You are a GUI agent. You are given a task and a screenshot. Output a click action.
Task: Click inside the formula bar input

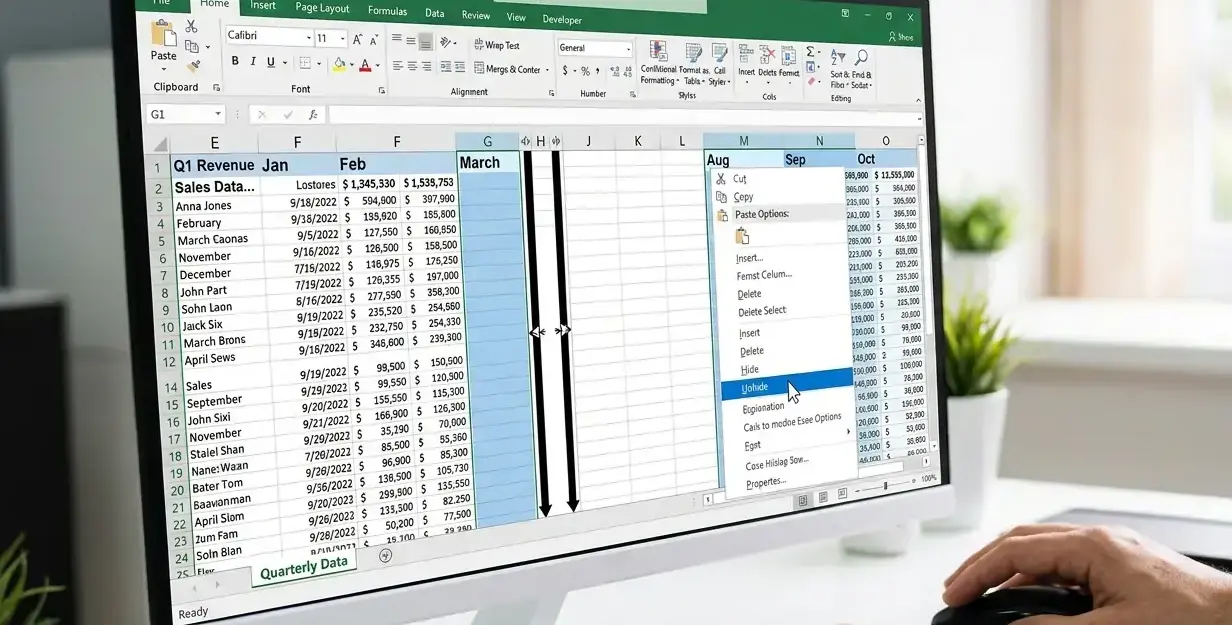click(623, 117)
